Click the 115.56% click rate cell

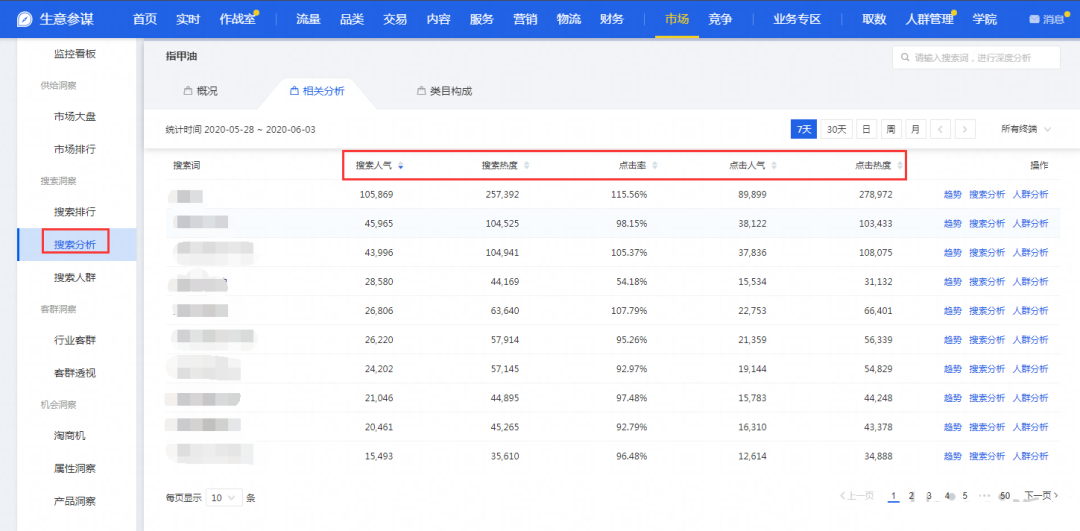coord(629,195)
